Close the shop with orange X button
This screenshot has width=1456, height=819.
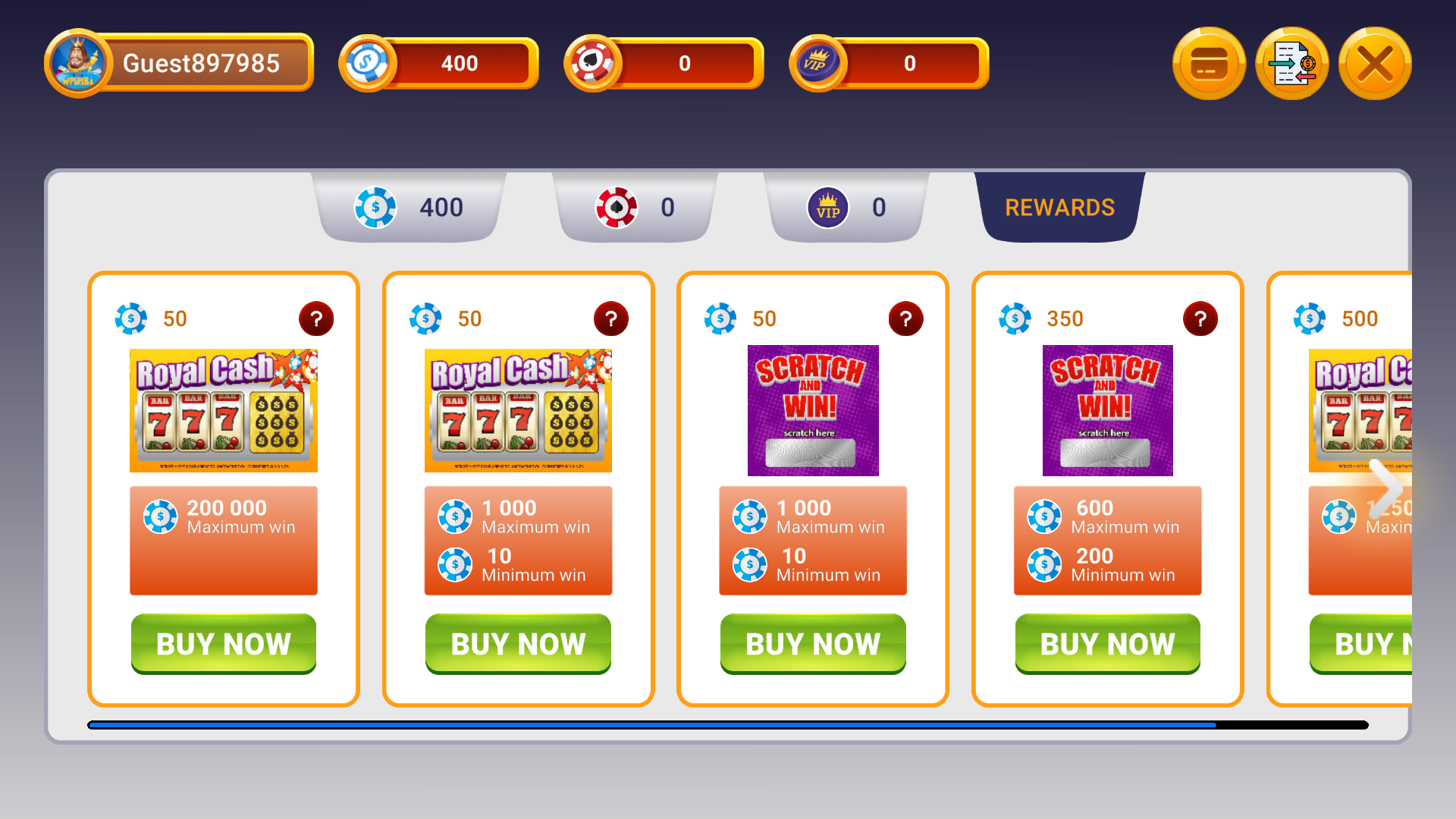pos(1375,64)
